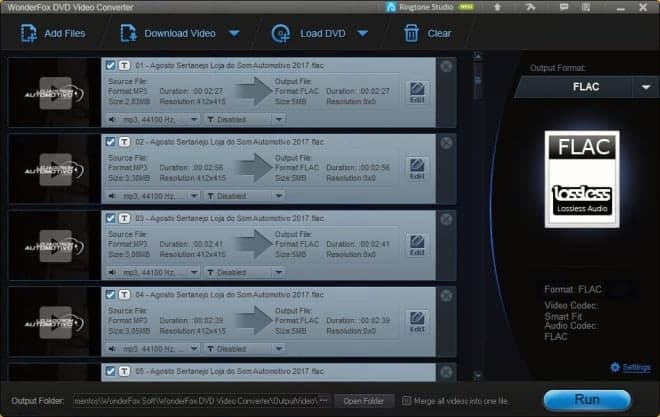This screenshot has height=417, width=660.
Task: Uncheck the checkbox for track 04
Action: coord(110,295)
